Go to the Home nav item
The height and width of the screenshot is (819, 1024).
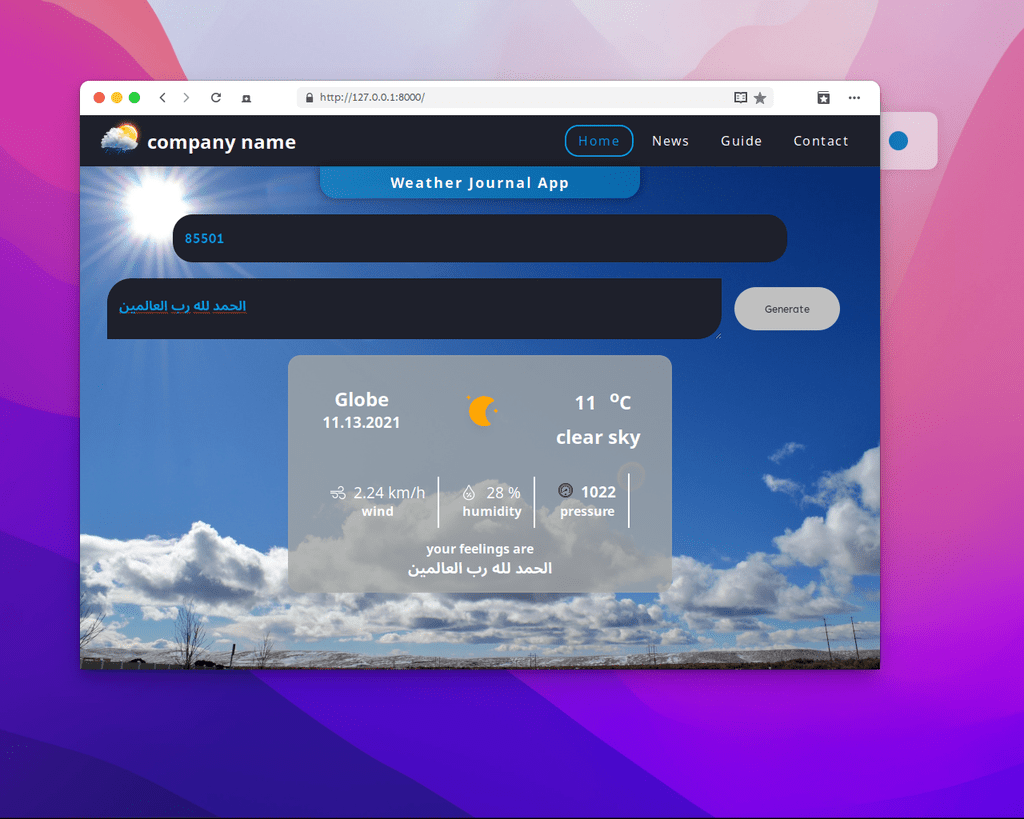[x=599, y=141]
